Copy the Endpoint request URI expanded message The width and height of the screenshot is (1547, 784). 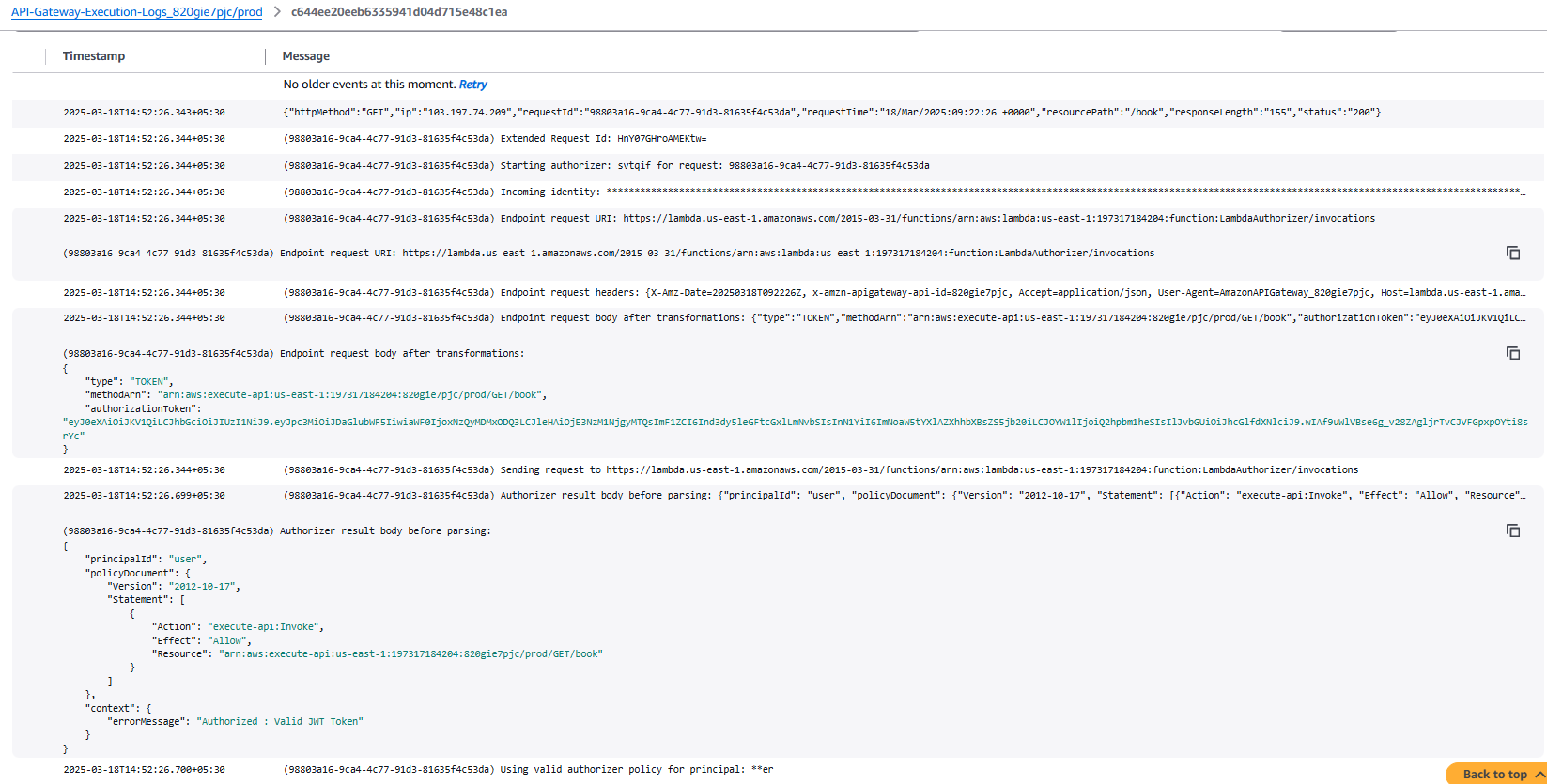(x=1513, y=253)
